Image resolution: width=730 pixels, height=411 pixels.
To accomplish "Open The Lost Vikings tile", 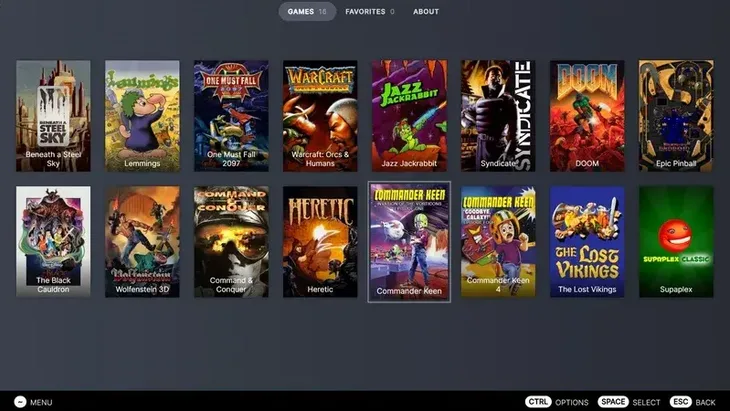I will [587, 242].
